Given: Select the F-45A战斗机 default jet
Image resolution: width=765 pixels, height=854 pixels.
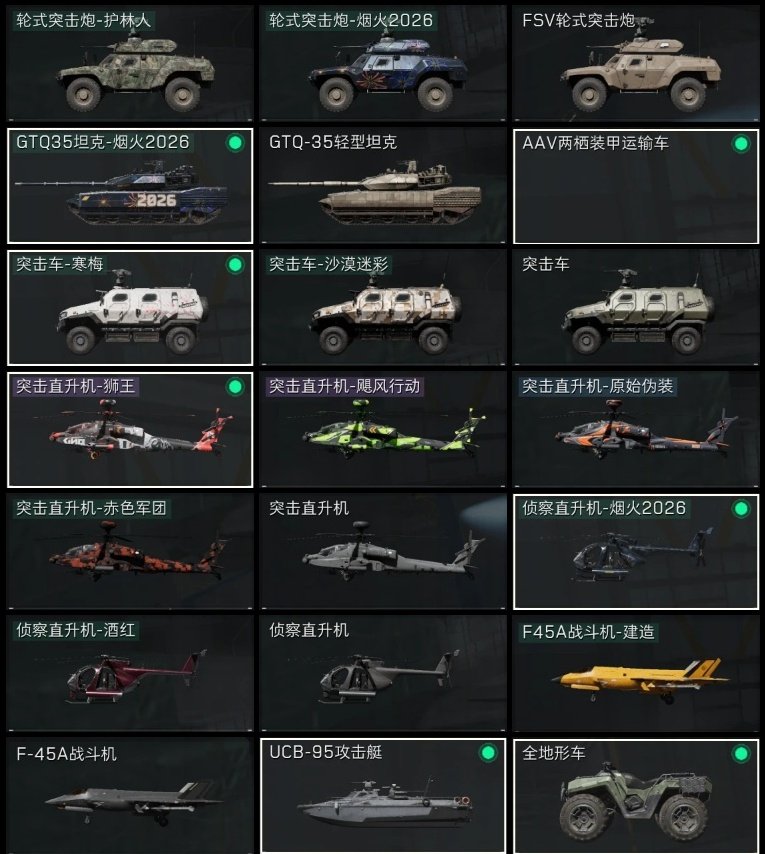Looking at the screenshot, I should (130, 796).
